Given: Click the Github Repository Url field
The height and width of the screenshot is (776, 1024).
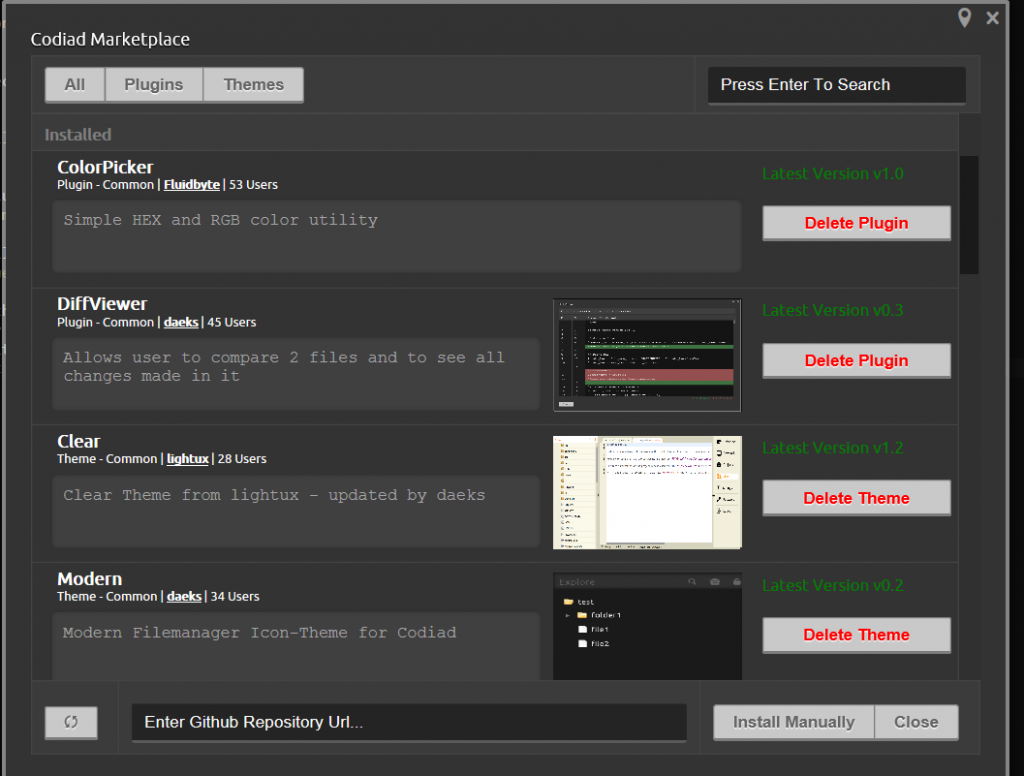Looking at the screenshot, I should (x=408, y=722).
